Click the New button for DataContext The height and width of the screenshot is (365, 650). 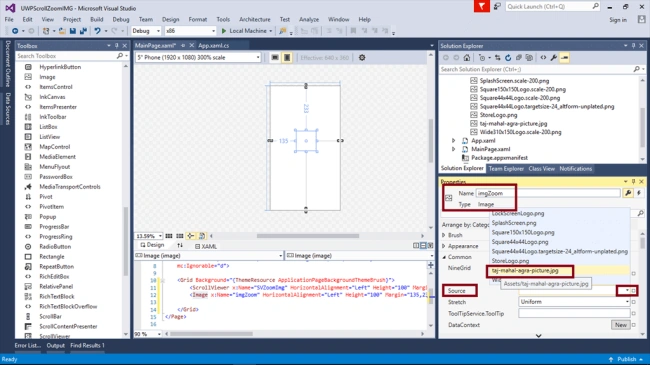tap(621, 325)
